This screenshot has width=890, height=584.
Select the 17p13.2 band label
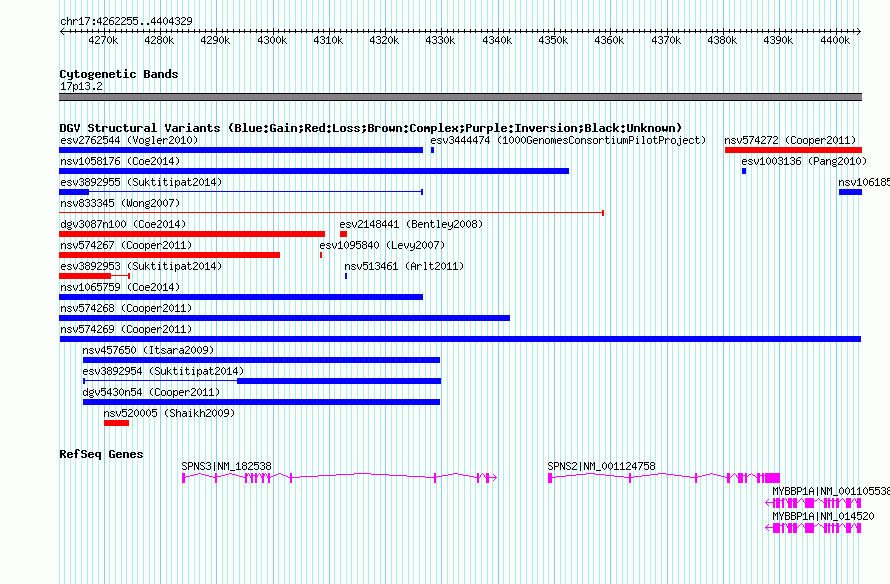[81, 86]
